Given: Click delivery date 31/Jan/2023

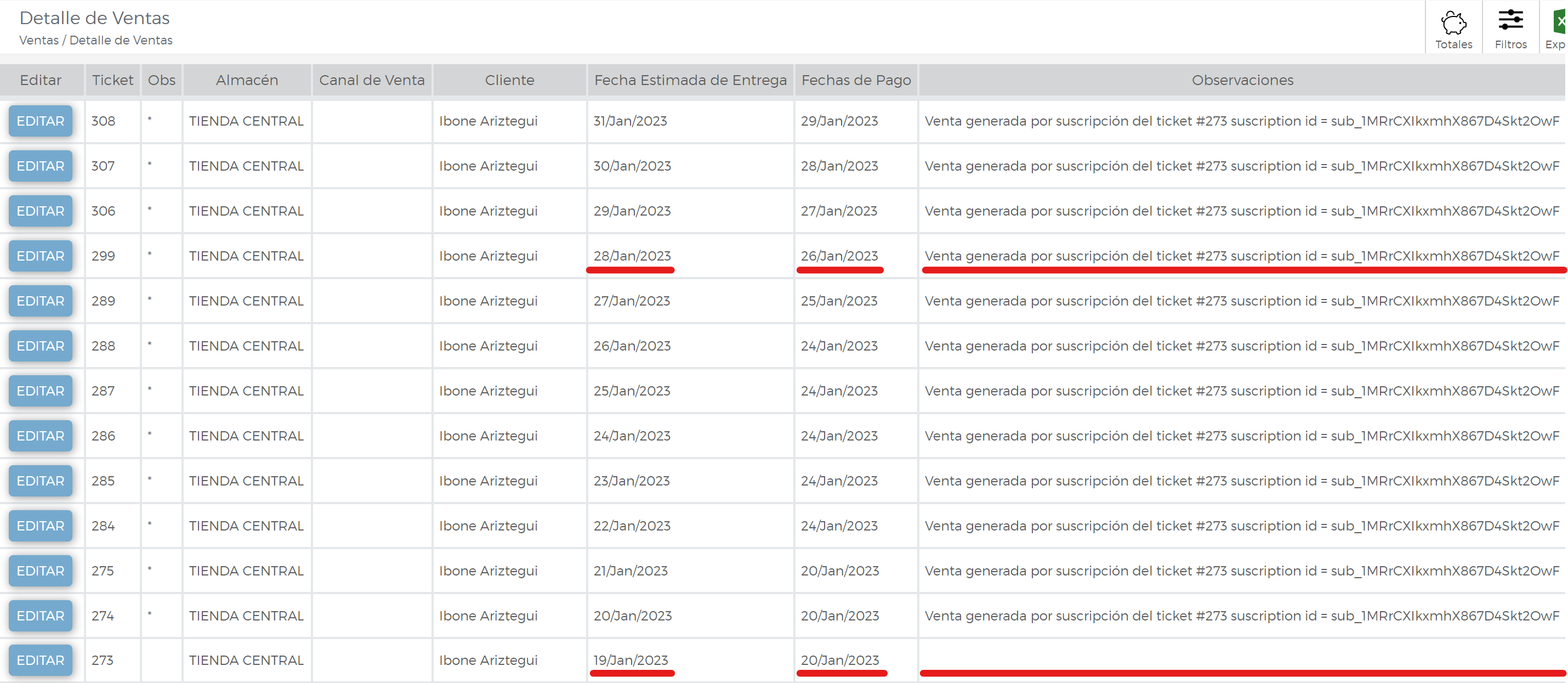Looking at the screenshot, I should [630, 121].
